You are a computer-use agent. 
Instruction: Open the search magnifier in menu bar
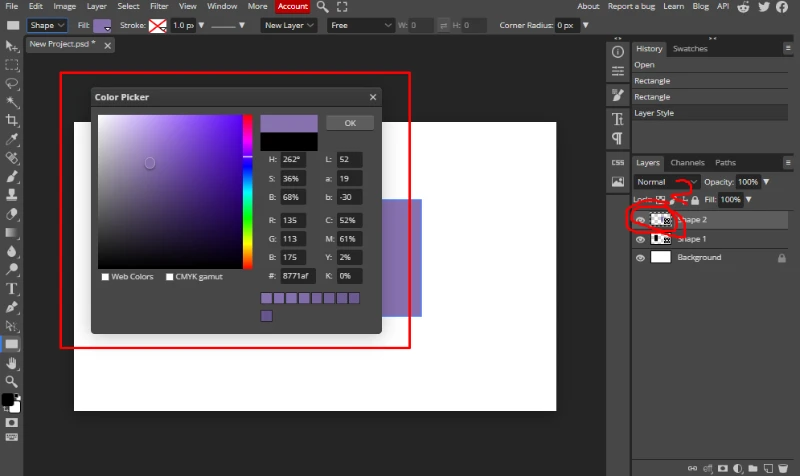(322, 7)
